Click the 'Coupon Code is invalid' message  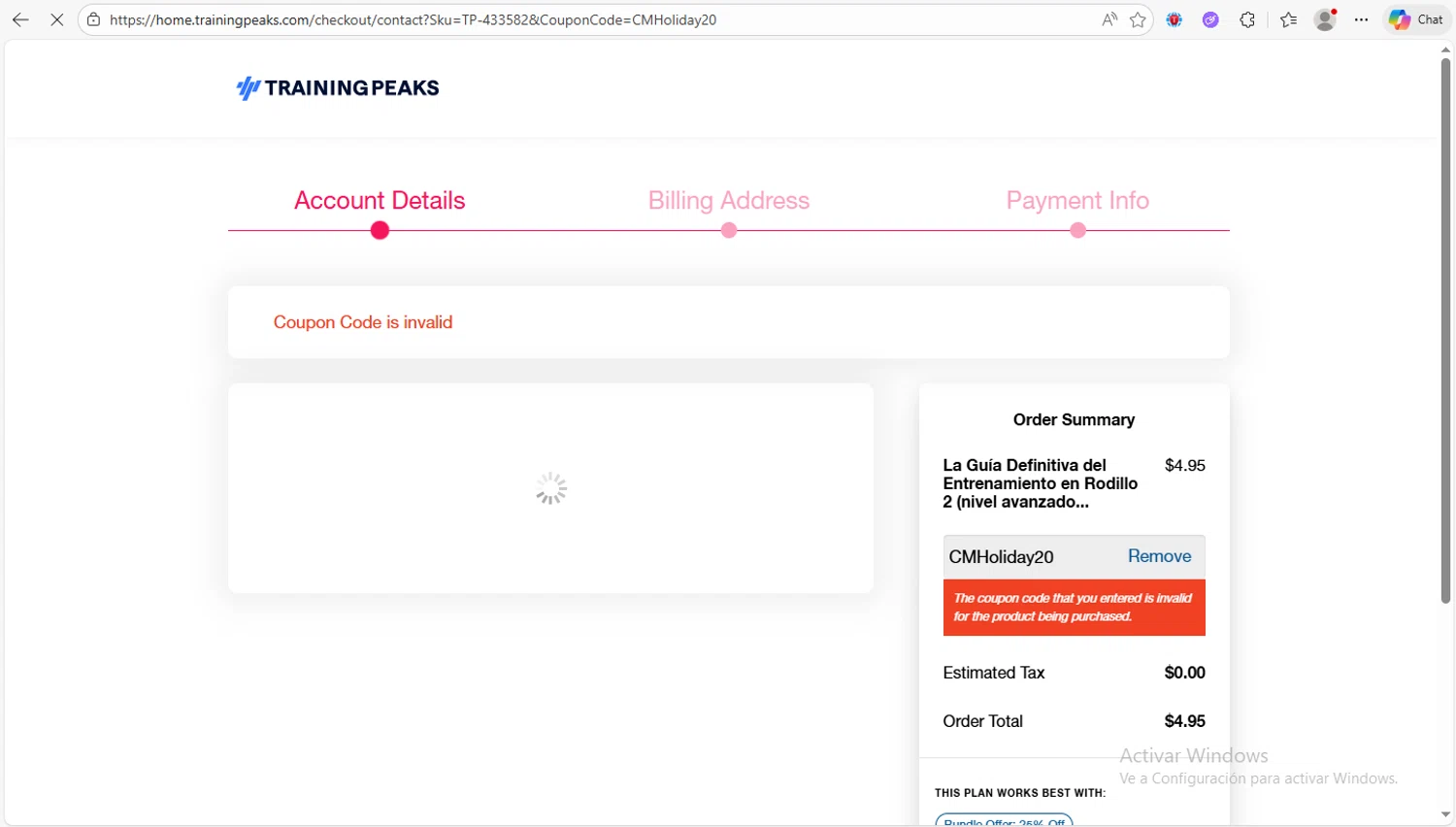[x=363, y=322]
